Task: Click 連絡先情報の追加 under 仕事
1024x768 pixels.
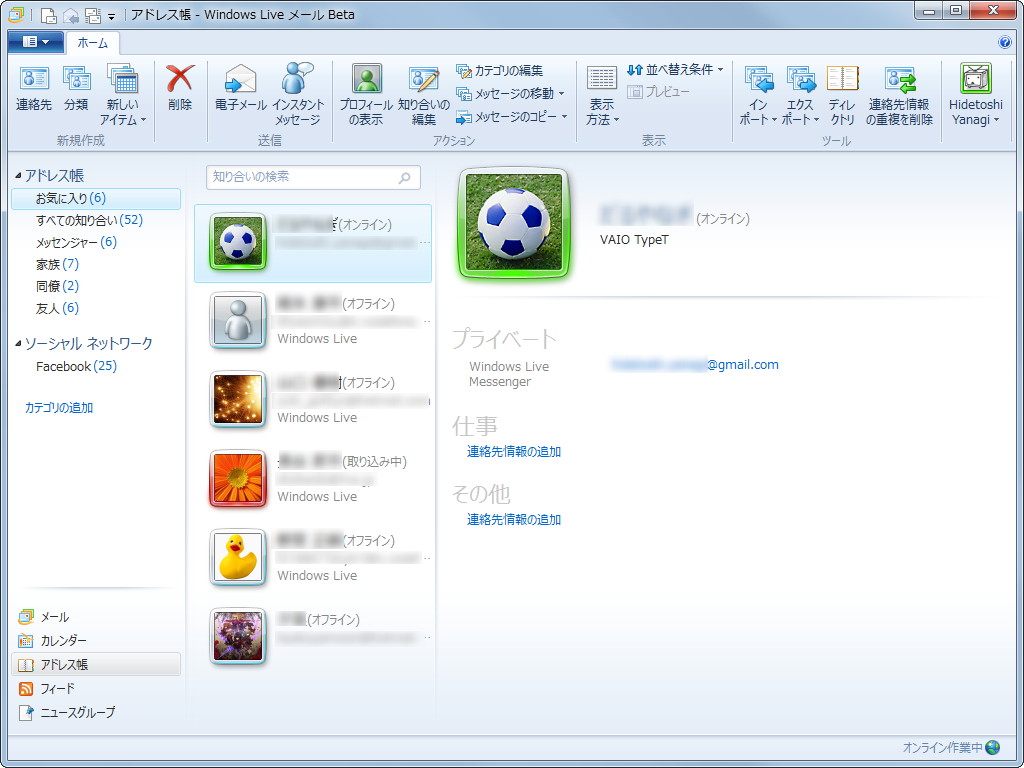Action: (x=514, y=452)
